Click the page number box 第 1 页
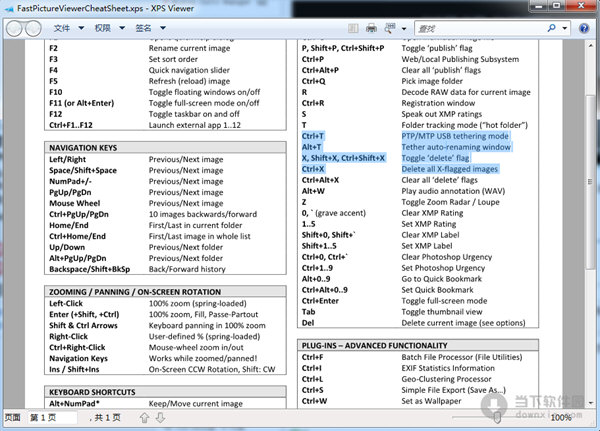Viewport: 600px width, 431px height. click(x=52, y=418)
